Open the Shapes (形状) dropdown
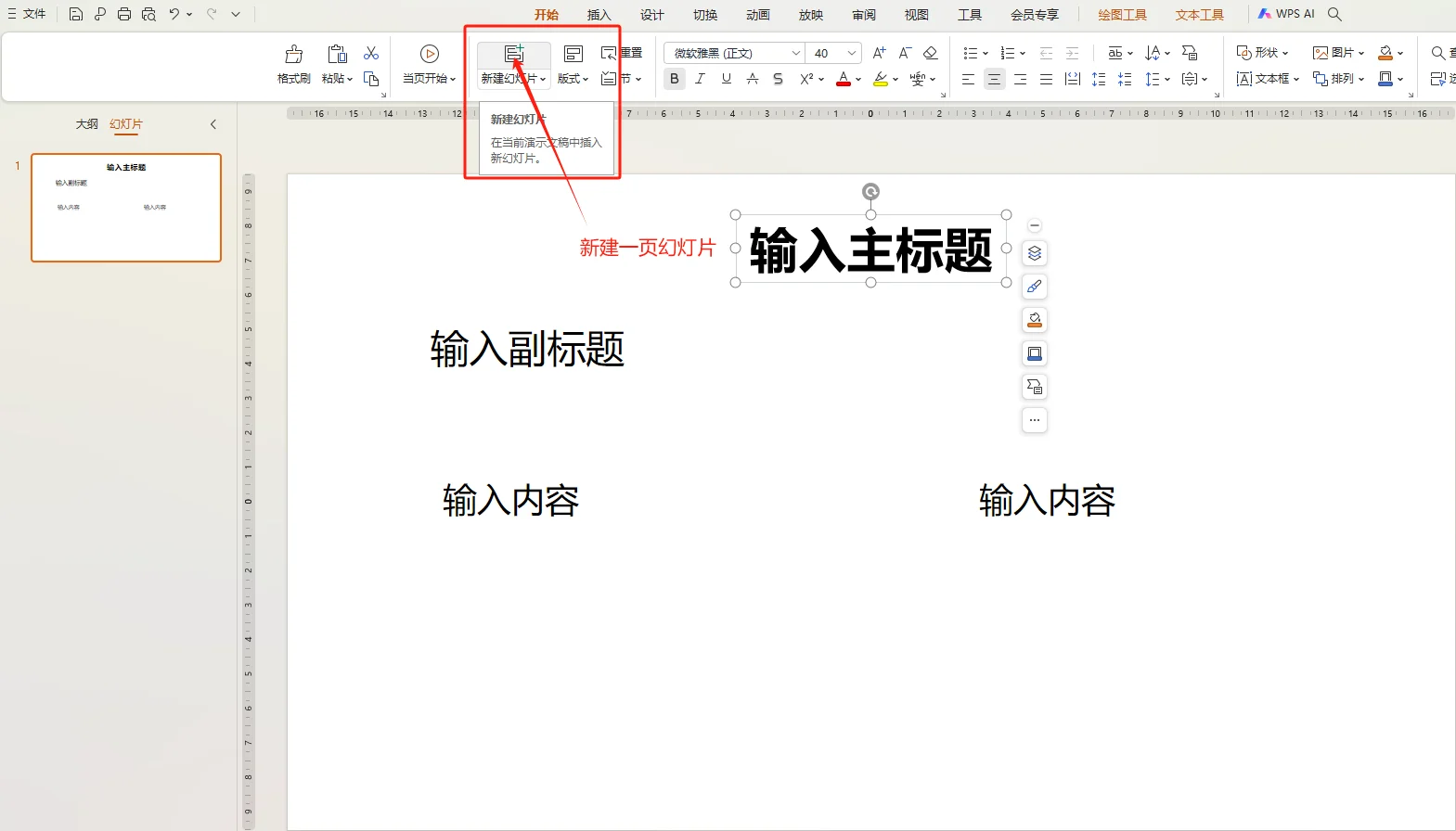The height and width of the screenshot is (831, 1456). click(1263, 53)
